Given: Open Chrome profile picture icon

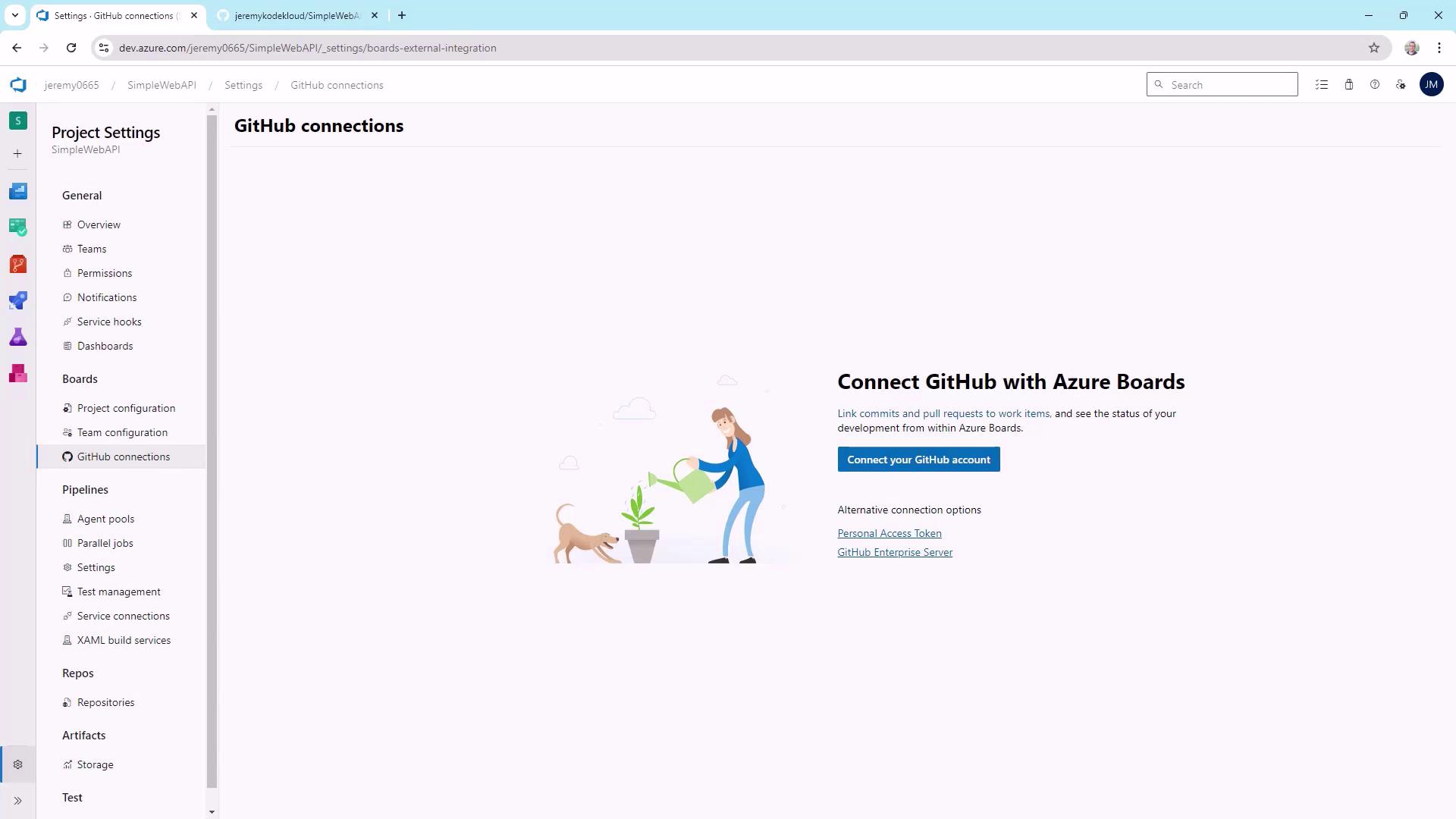Looking at the screenshot, I should (1411, 48).
